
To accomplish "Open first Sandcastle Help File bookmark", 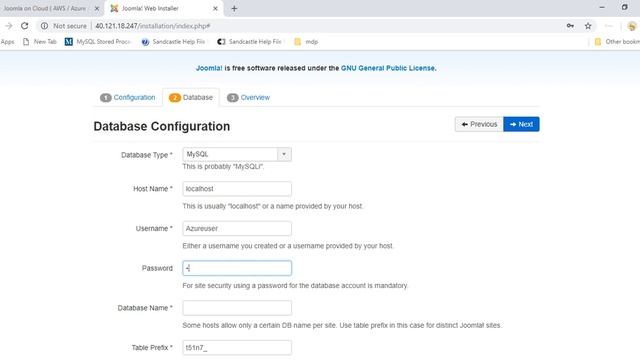I will point(173,42).
